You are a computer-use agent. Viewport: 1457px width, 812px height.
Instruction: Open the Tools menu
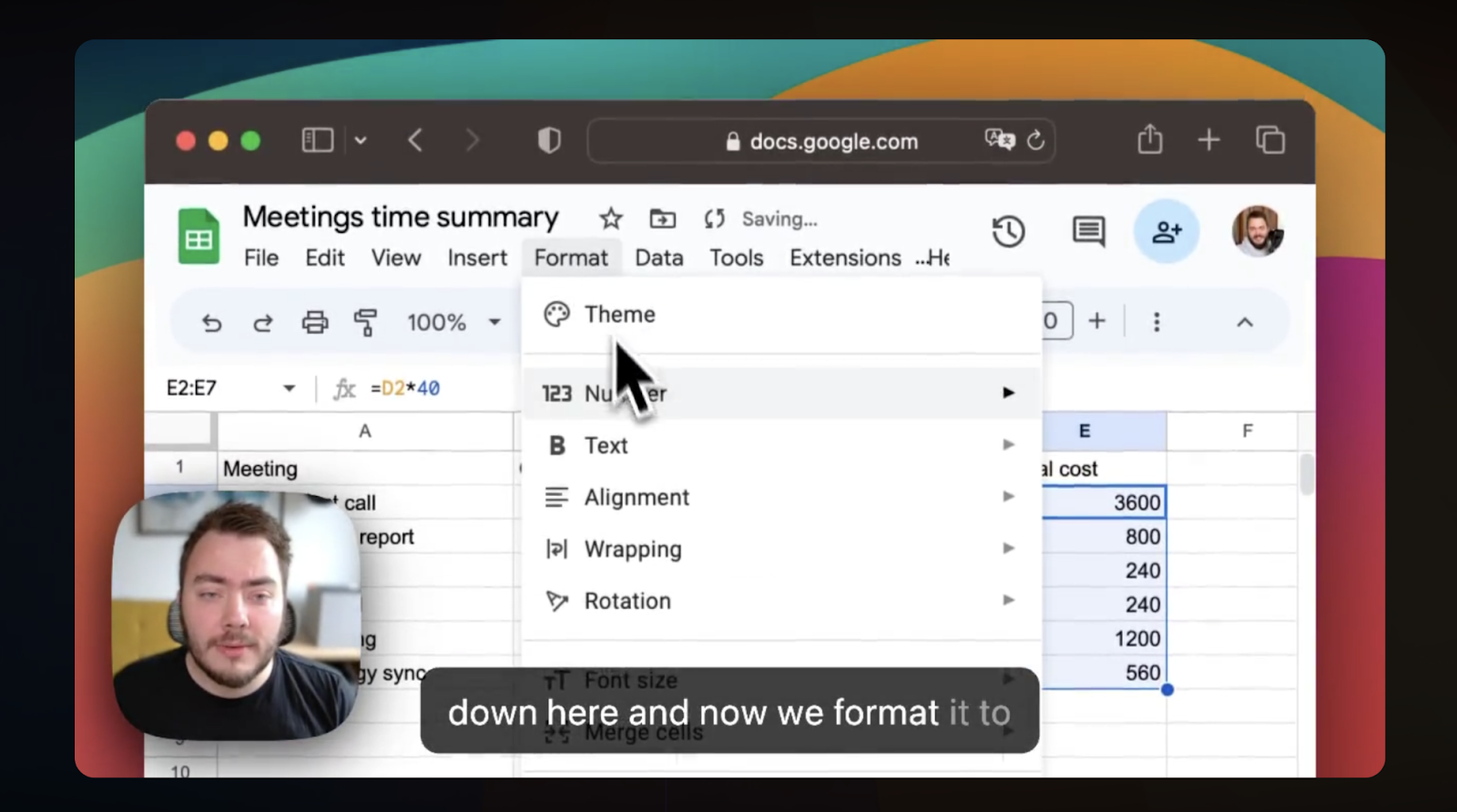tap(737, 259)
